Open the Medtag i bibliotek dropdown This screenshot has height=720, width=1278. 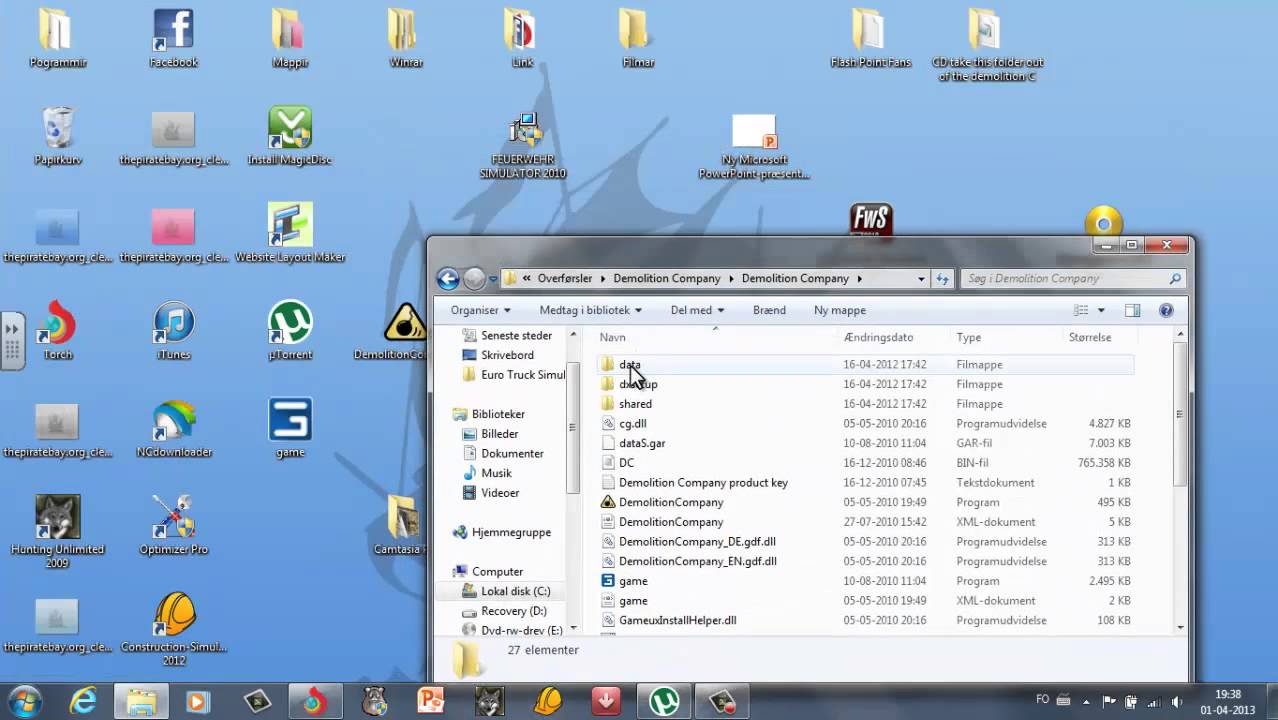pos(590,310)
